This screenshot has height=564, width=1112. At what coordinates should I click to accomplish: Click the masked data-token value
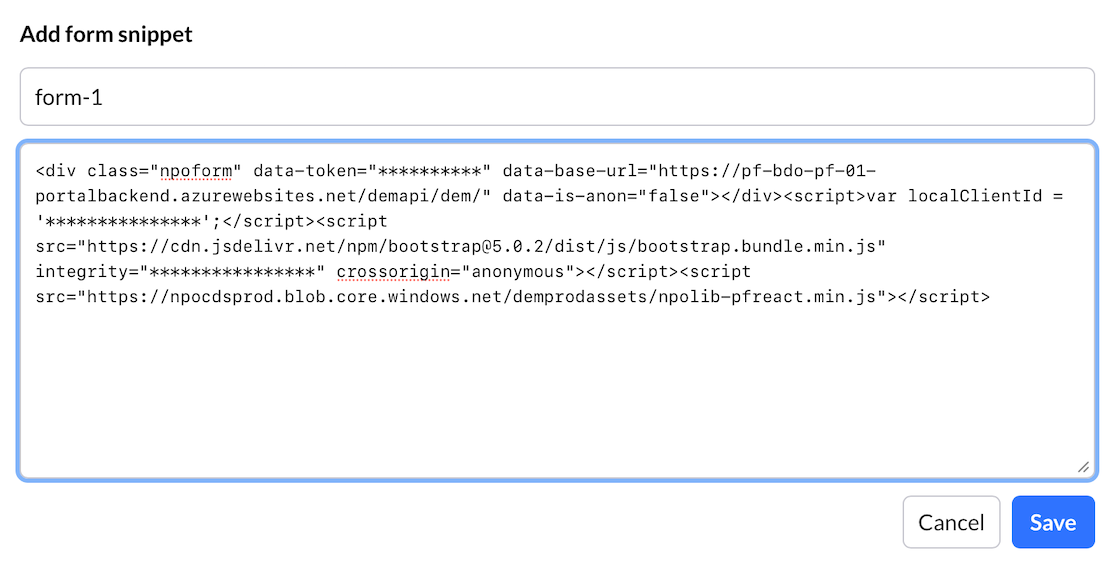pos(426,170)
